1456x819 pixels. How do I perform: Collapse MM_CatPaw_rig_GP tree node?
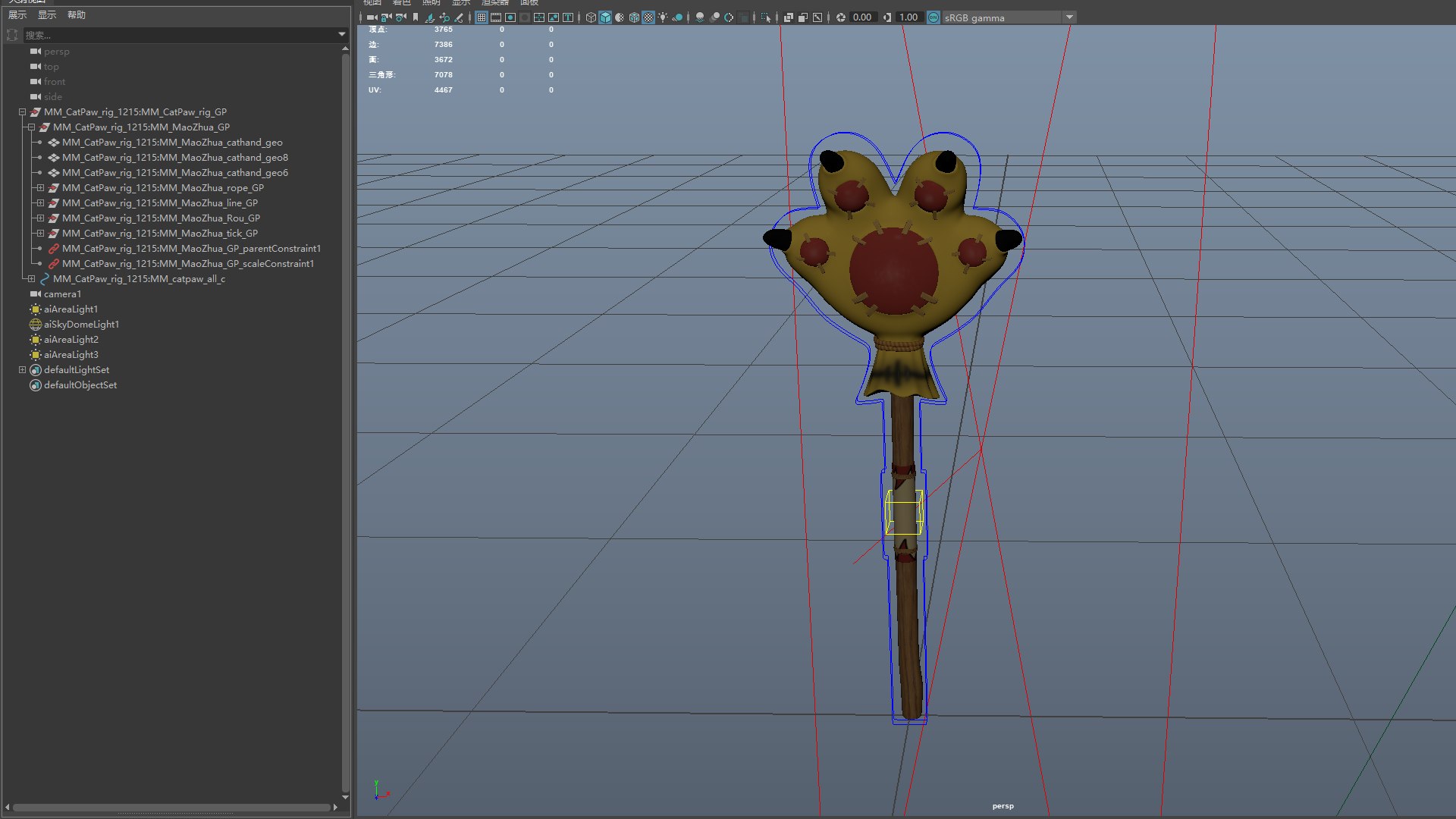[23, 112]
